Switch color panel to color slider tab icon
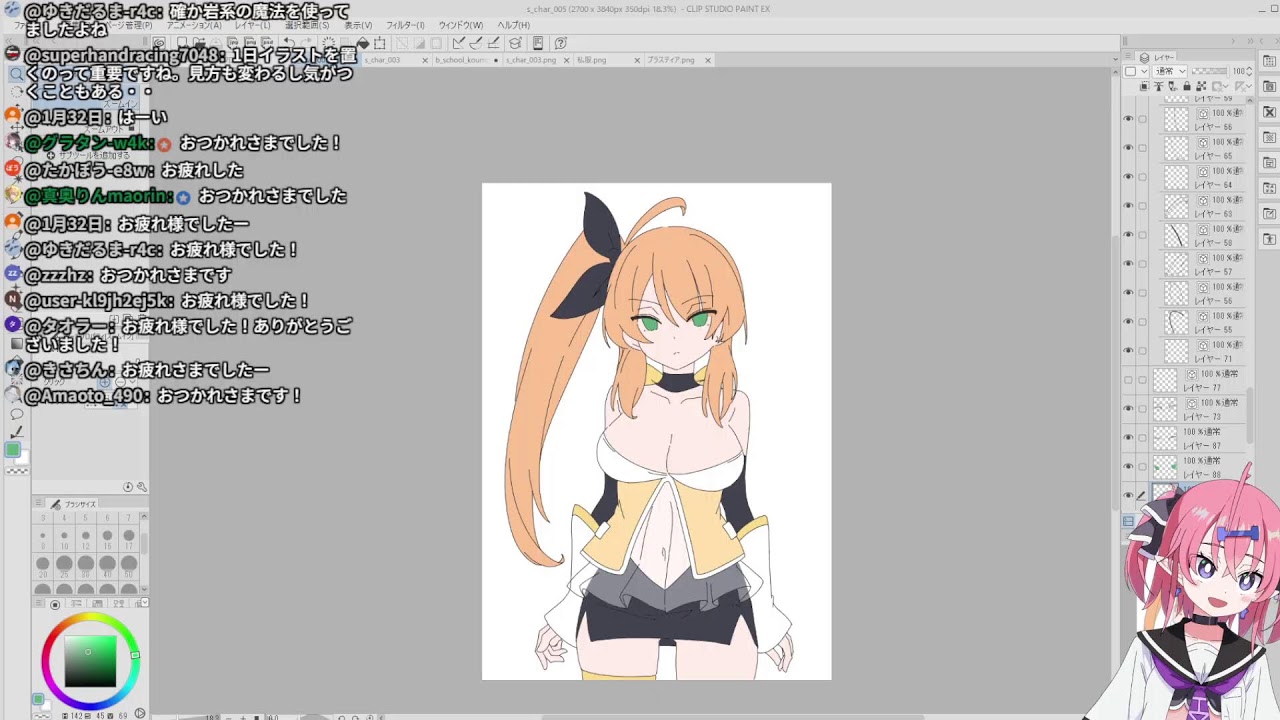 click(x=76, y=603)
